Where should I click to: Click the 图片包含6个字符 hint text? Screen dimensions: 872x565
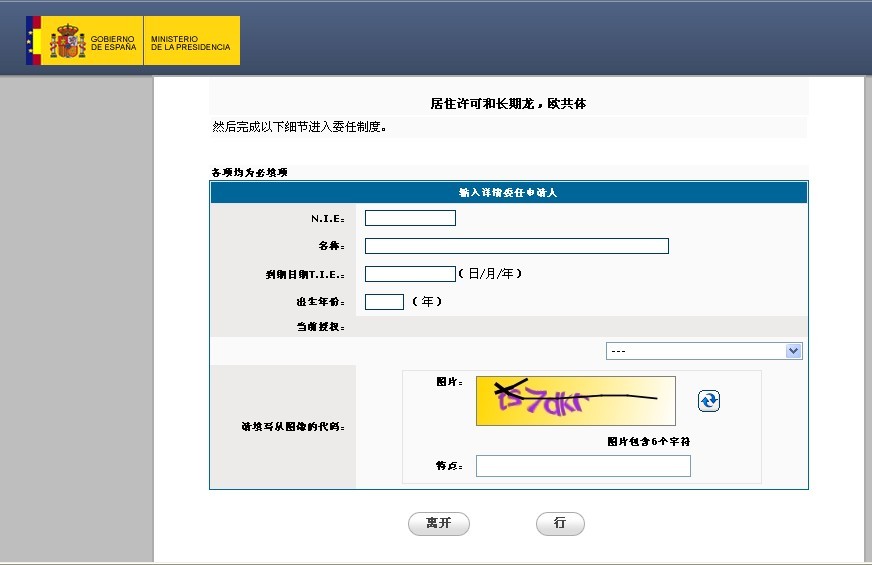point(648,441)
